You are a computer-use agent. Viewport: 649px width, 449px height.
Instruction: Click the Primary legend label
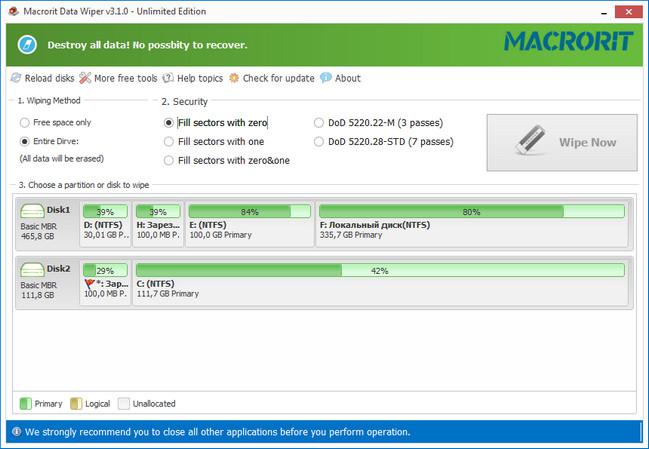click(x=48, y=403)
